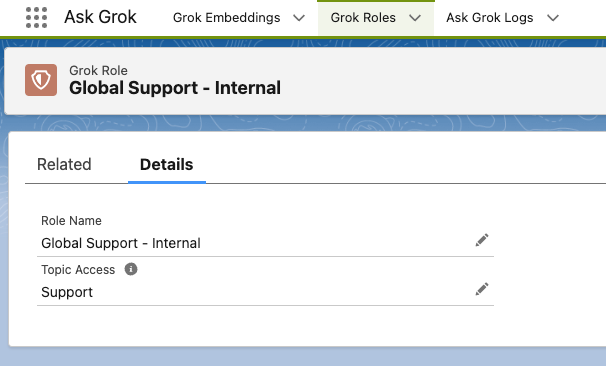Screen dimensions: 606x366
Task: Open the Grok Embeddings navigation tab
Action: tap(226, 18)
